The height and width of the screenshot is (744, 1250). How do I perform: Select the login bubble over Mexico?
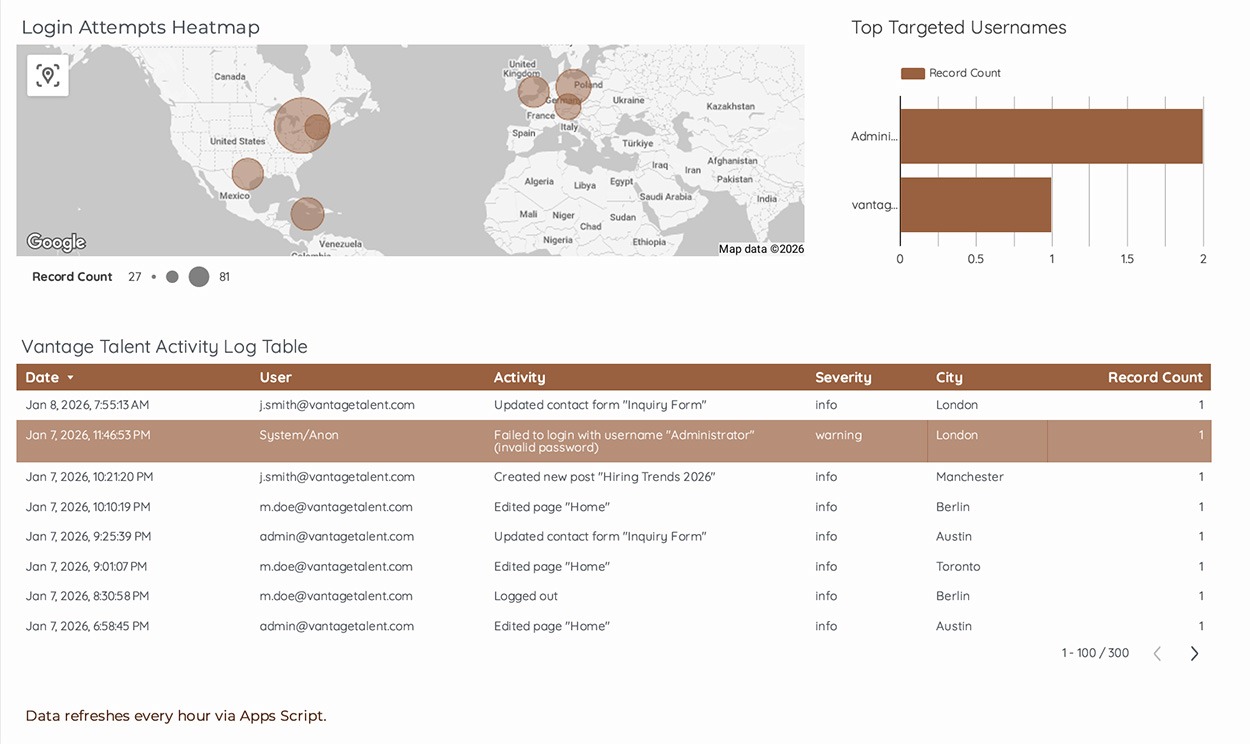[247, 174]
